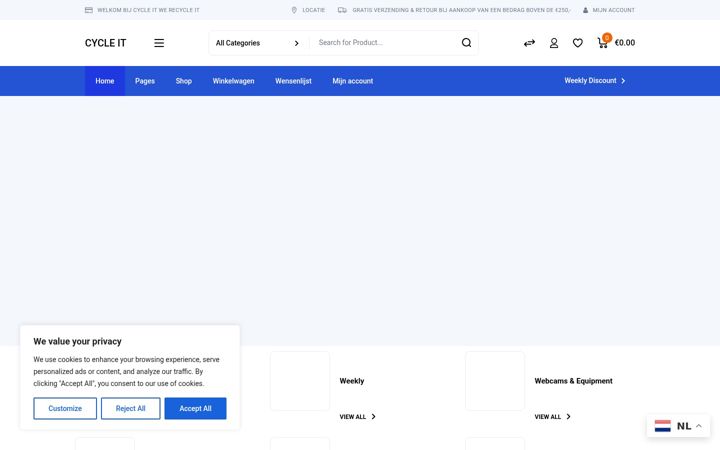Click the arrow next to Weekly VIEW ALL
The image size is (720, 450).
click(x=373, y=416)
